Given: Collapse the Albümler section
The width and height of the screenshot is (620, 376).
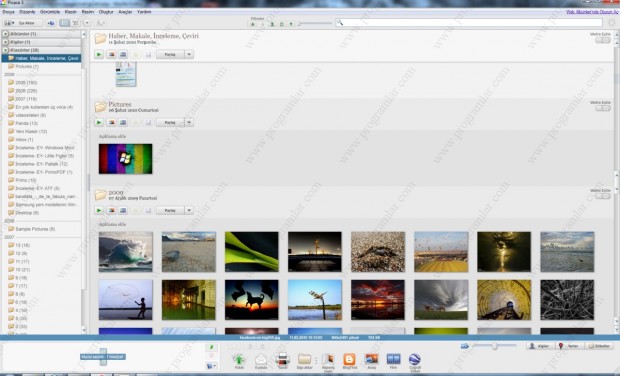Looking at the screenshot, I should coord(6,34).
